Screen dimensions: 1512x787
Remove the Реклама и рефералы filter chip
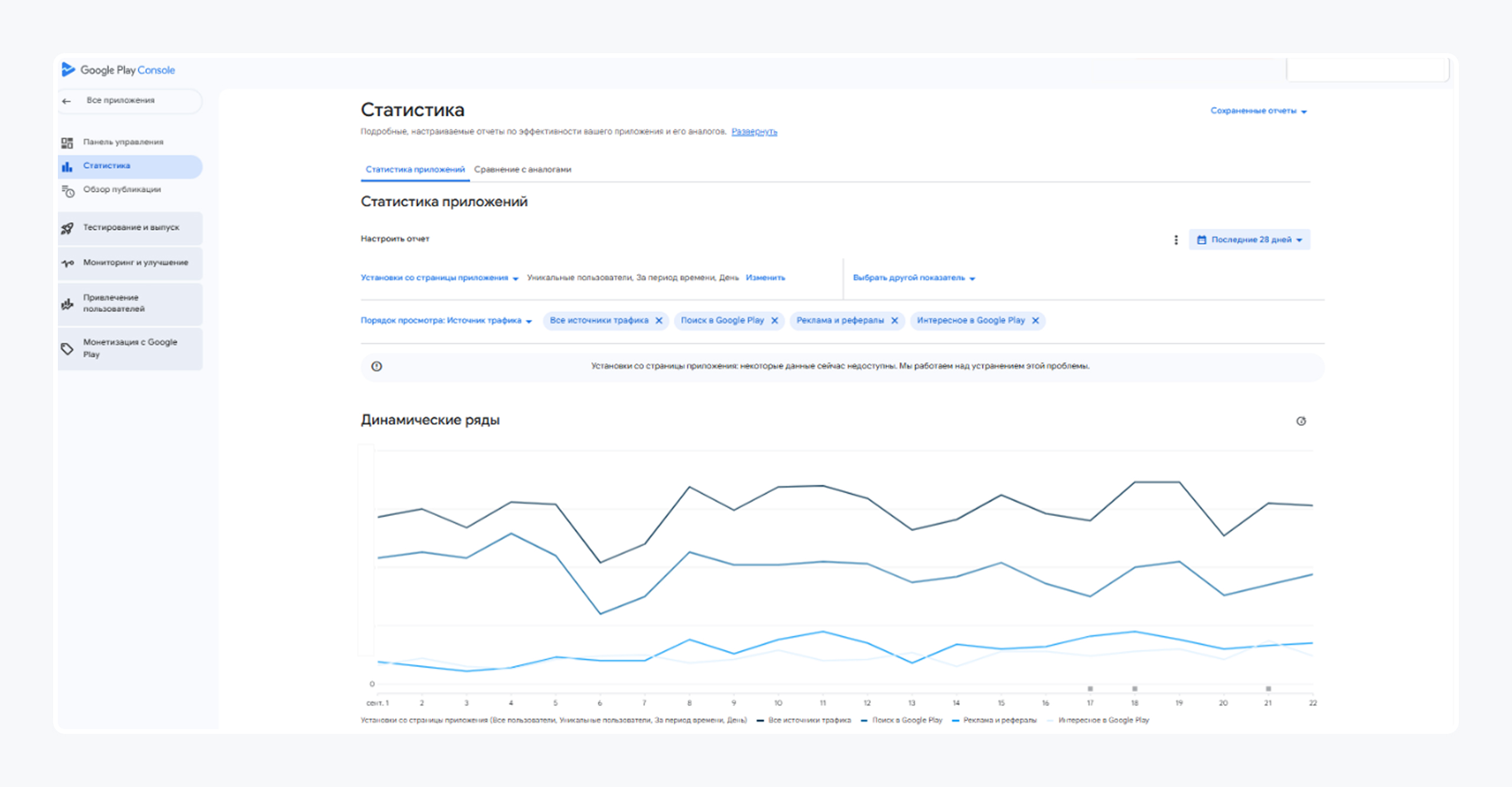click(894, 320)
